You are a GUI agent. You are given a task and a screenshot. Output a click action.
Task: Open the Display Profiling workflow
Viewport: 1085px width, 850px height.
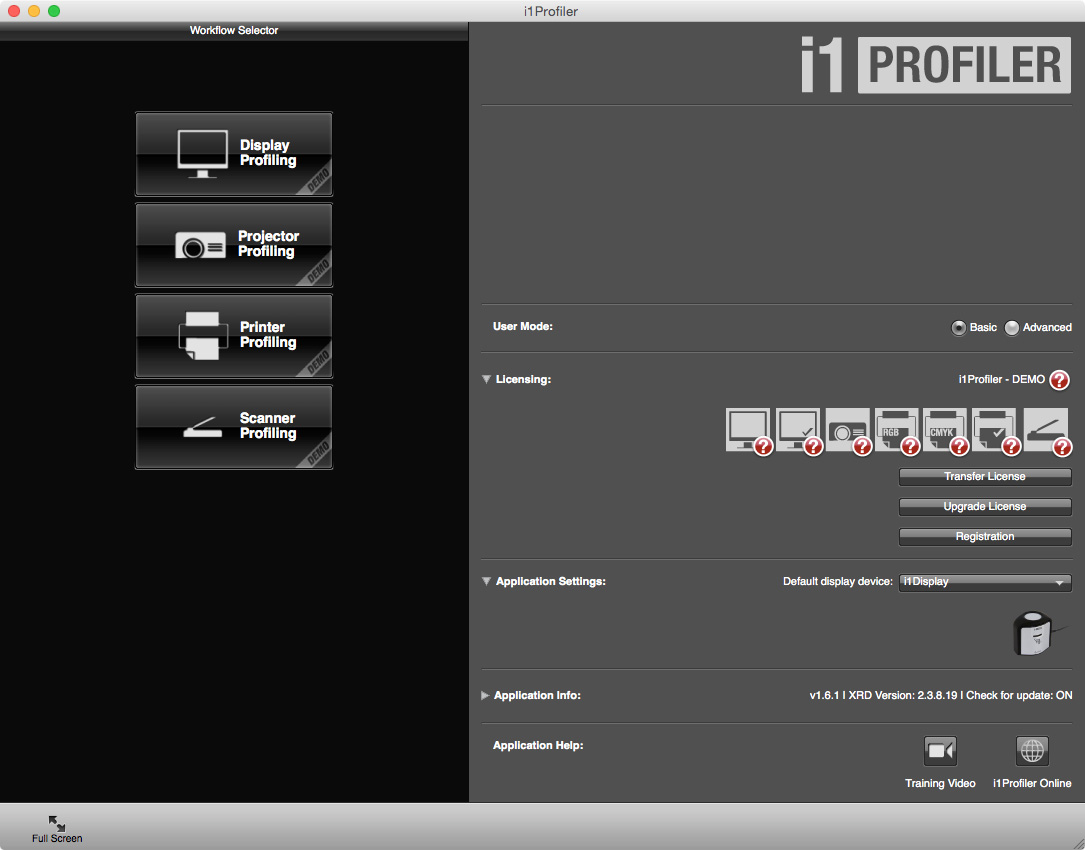pos(234,154)
